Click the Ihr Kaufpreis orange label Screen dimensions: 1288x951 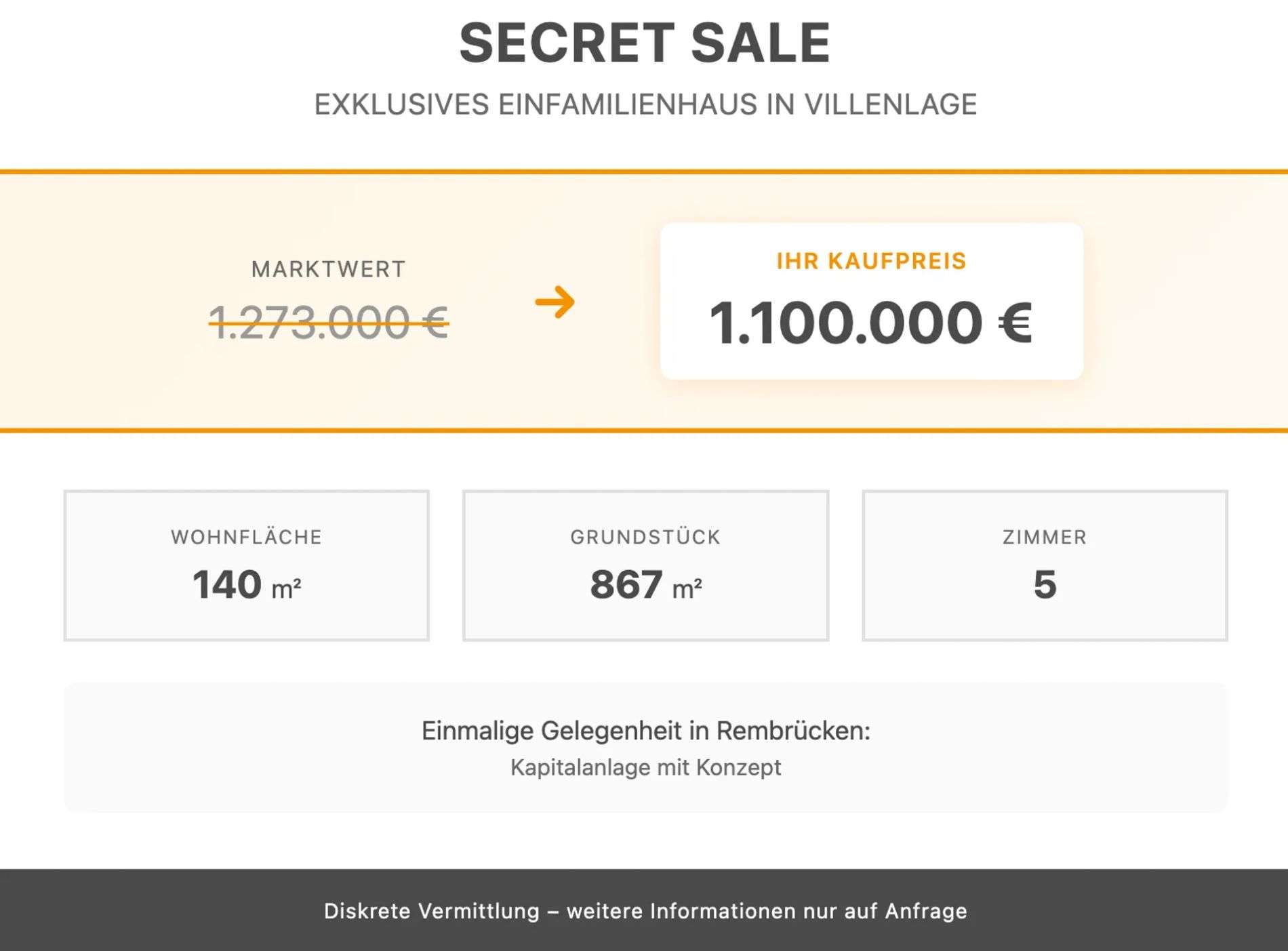(871, 261)
